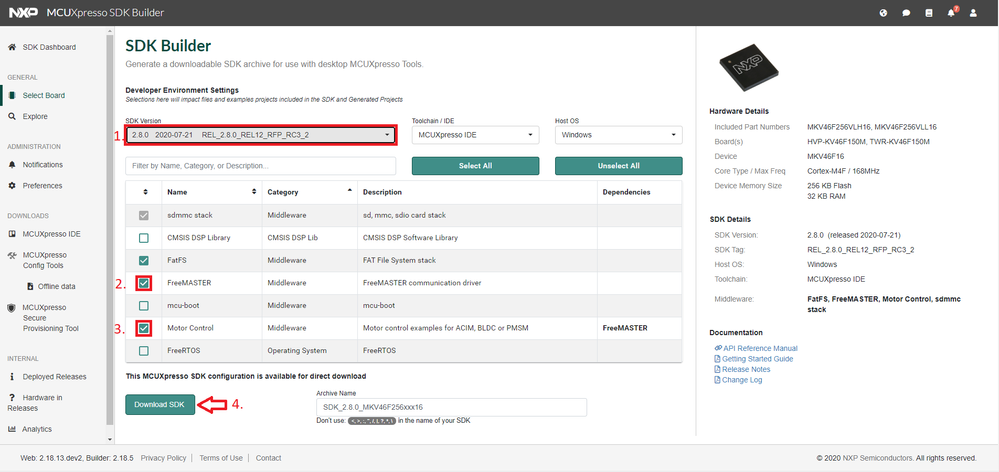This screenshot has height=472, width=999.
Task: Click the Deployed Releases info icon
Action: tap(11, 376)
